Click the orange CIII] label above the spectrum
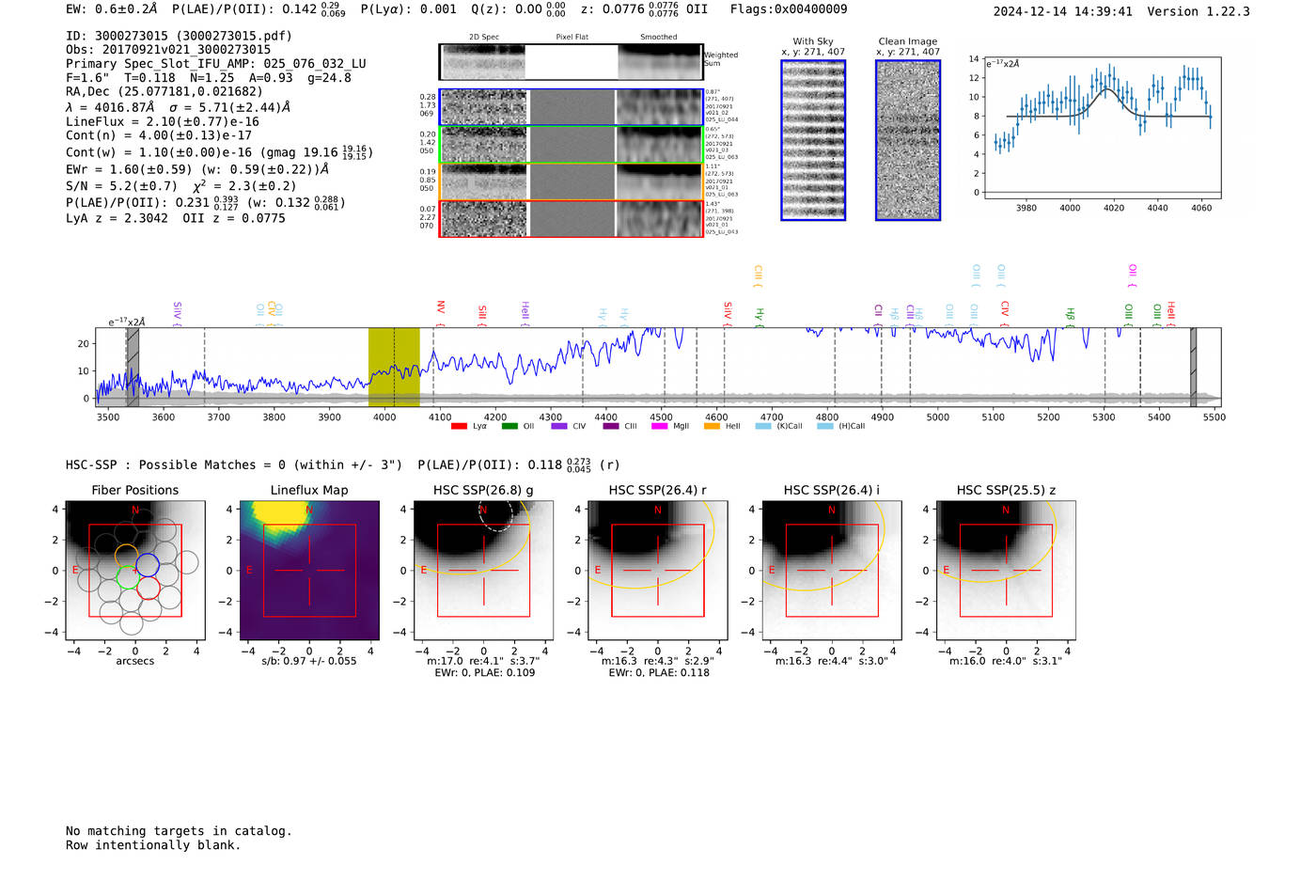 [x=758, y=275]
